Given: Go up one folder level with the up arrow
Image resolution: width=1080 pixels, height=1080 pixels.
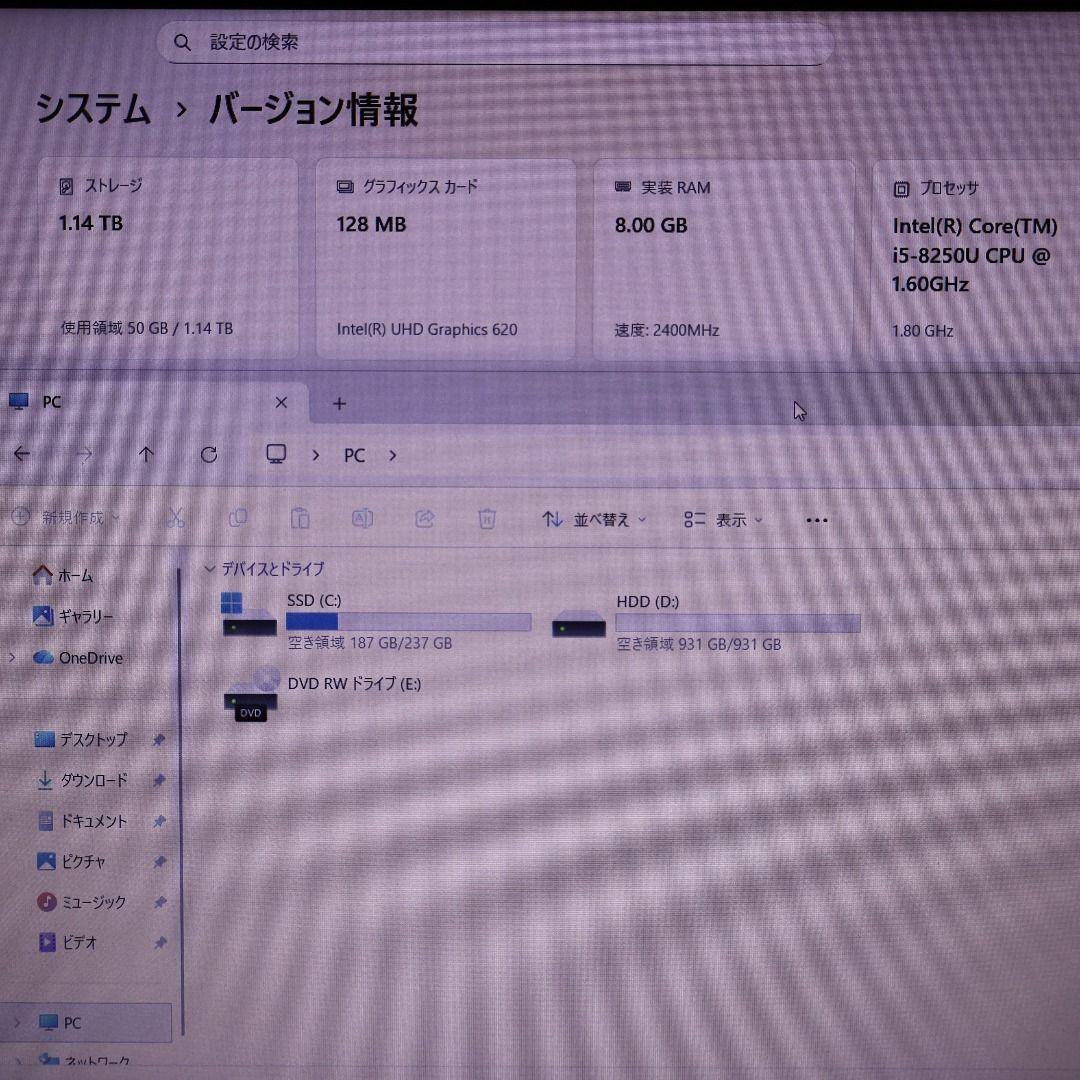Looking at the screenshot, I should click(x=145, y=454).
